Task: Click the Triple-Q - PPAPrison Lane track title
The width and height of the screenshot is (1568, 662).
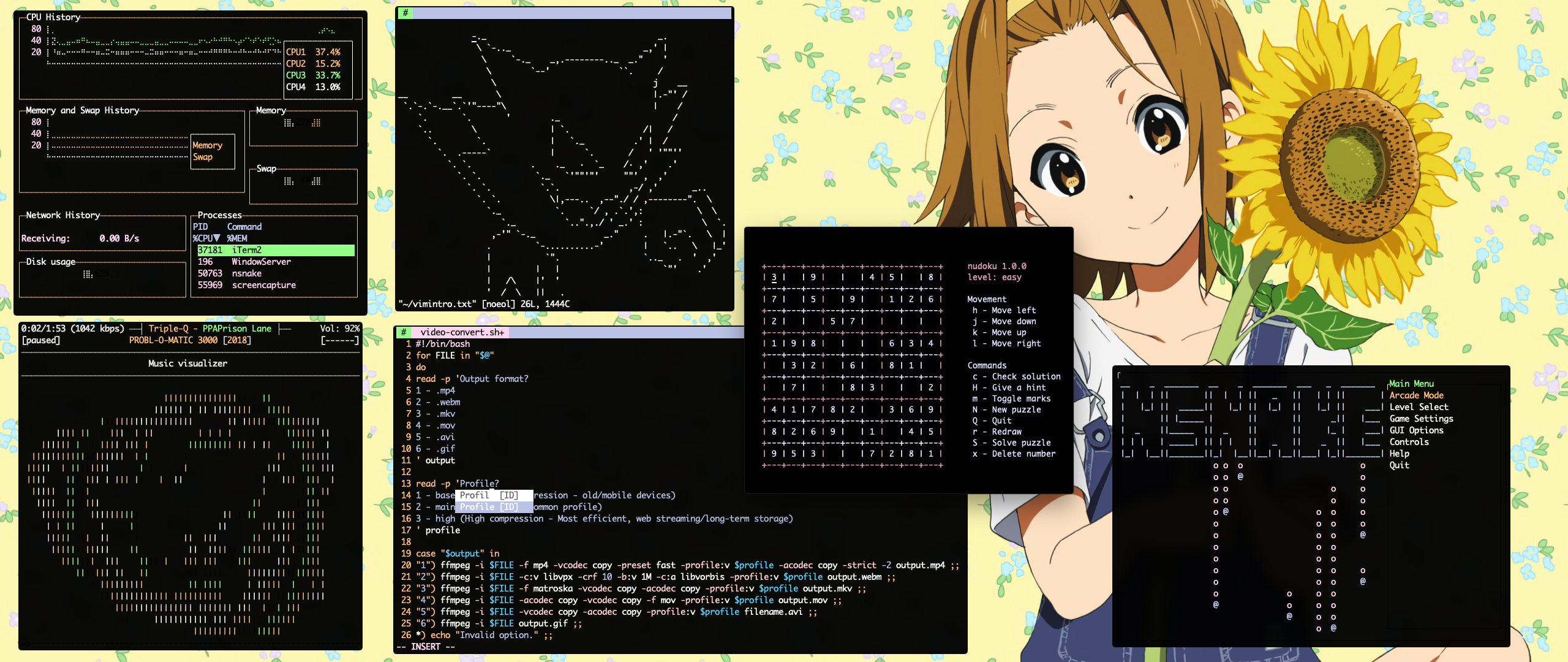Action: pos(210,329)
